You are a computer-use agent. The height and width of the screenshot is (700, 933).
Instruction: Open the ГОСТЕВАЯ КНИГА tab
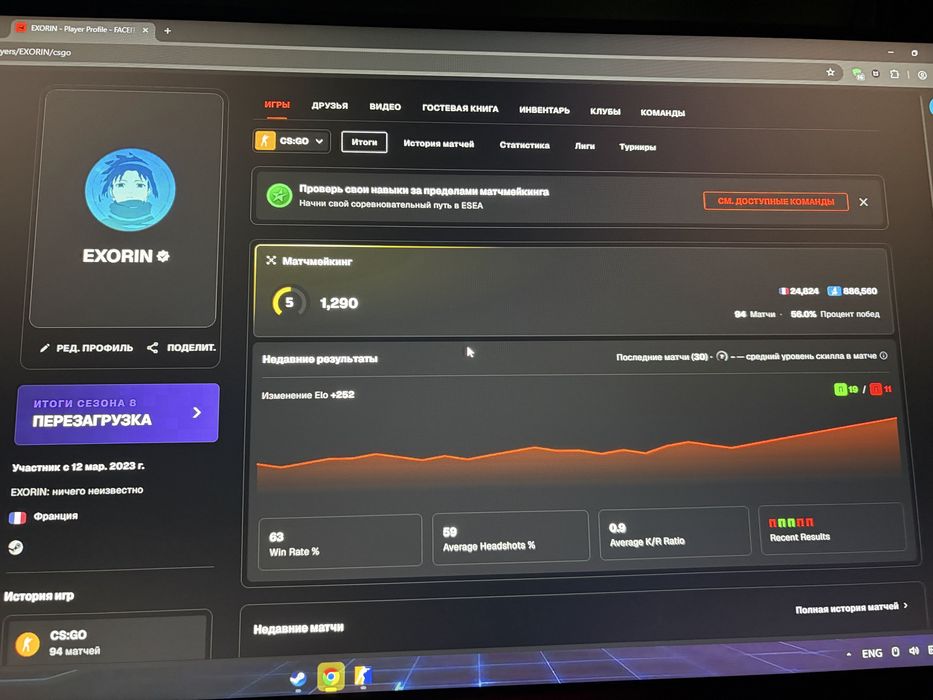click(x=460, y=108)
